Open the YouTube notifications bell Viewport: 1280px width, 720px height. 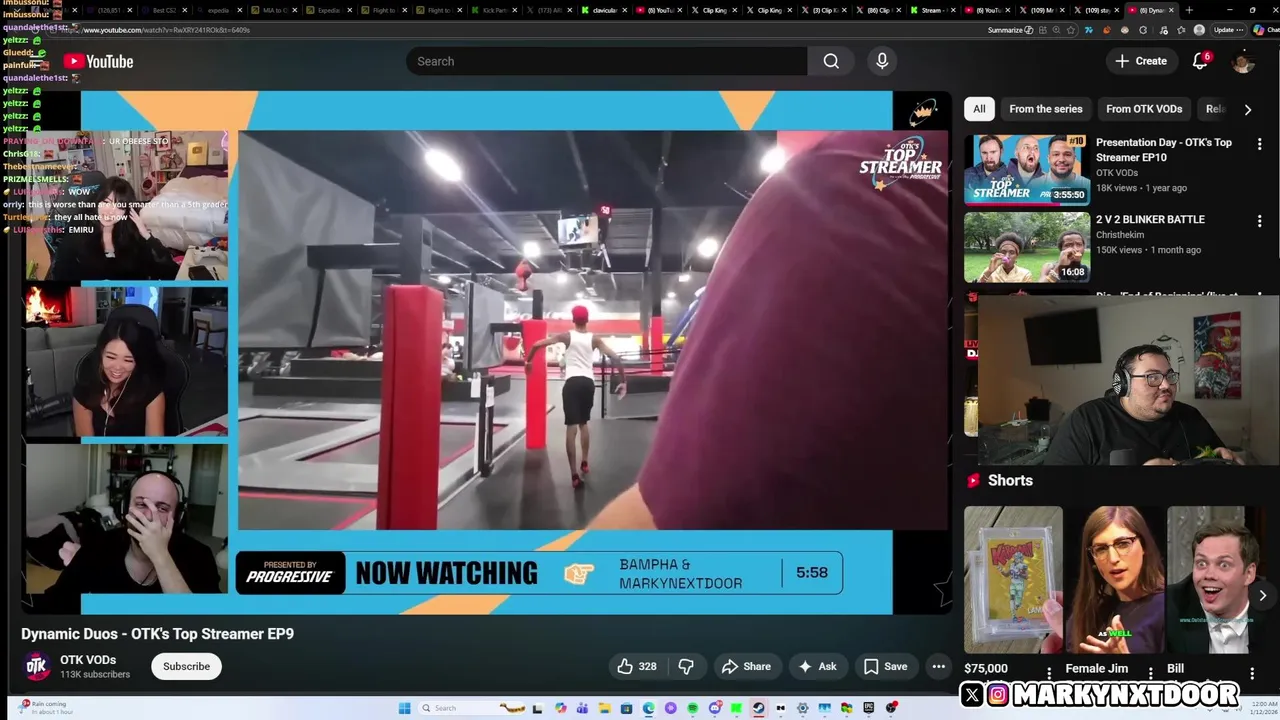(x=1200, y=61)
